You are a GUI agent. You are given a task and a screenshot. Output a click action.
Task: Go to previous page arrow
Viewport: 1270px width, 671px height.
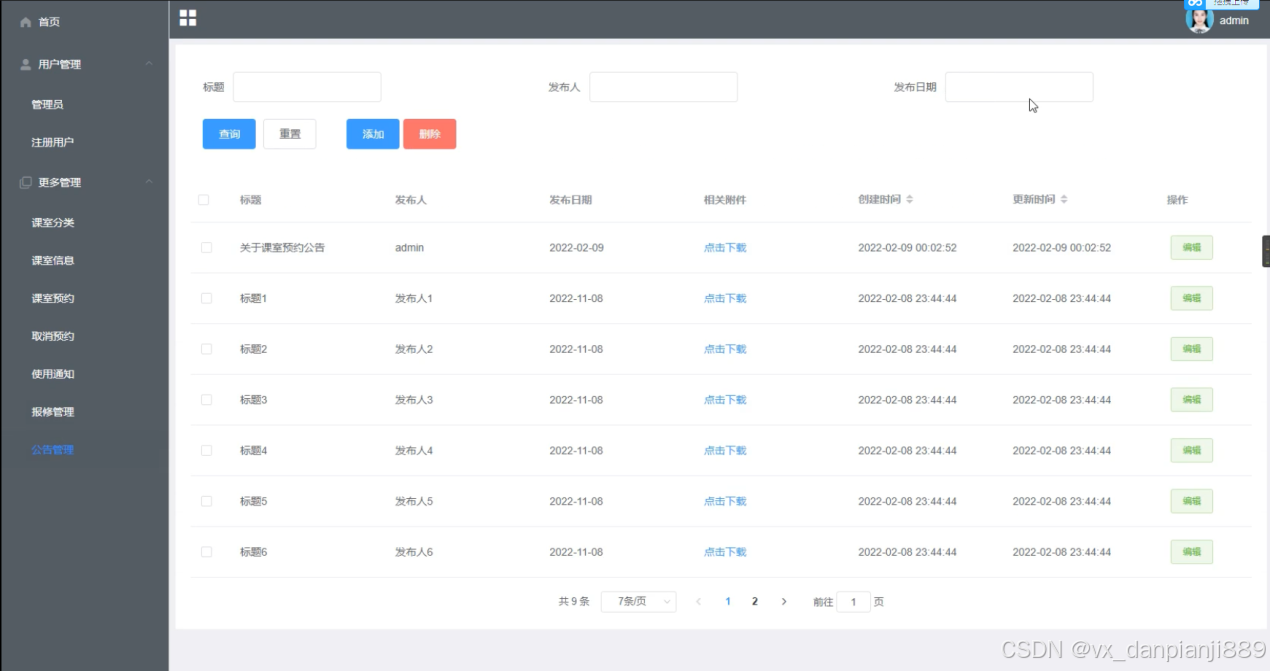698,601
